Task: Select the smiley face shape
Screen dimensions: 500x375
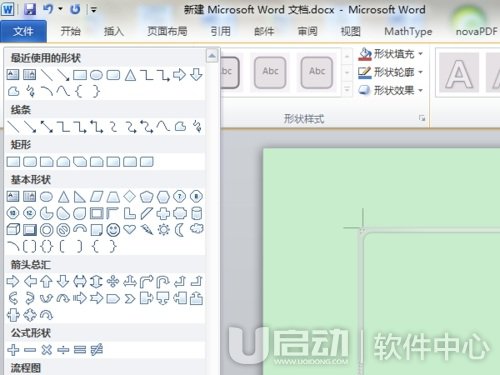Action: pyautogui.click(x=113, y=230)
